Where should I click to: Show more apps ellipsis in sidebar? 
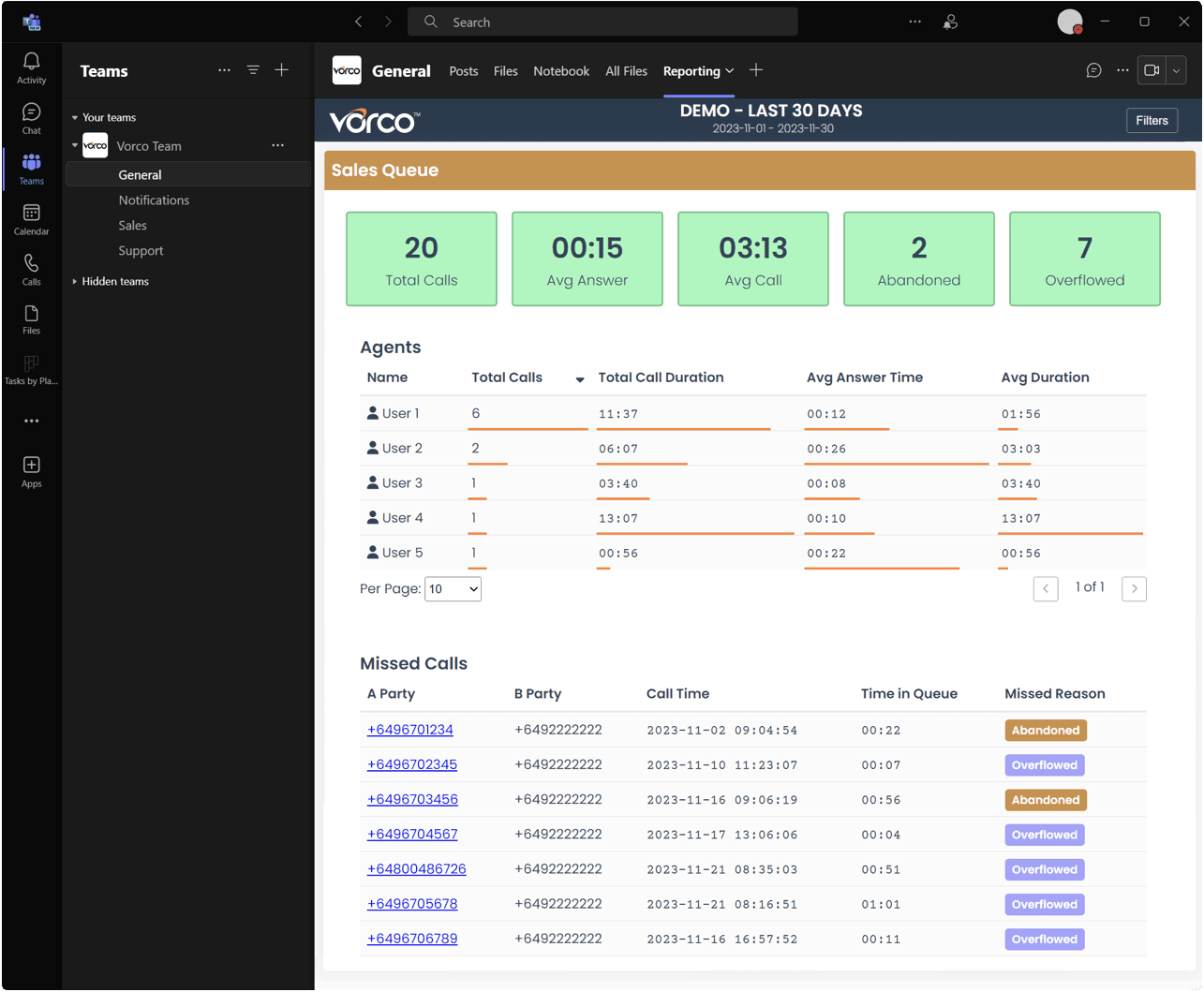(31, 421)
